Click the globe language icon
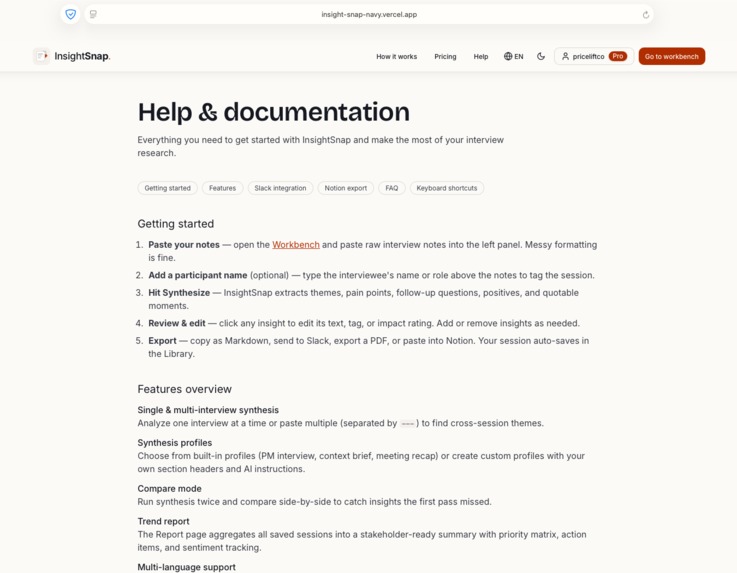Screen dimensions: 737x573 click(x=508, y=56)
